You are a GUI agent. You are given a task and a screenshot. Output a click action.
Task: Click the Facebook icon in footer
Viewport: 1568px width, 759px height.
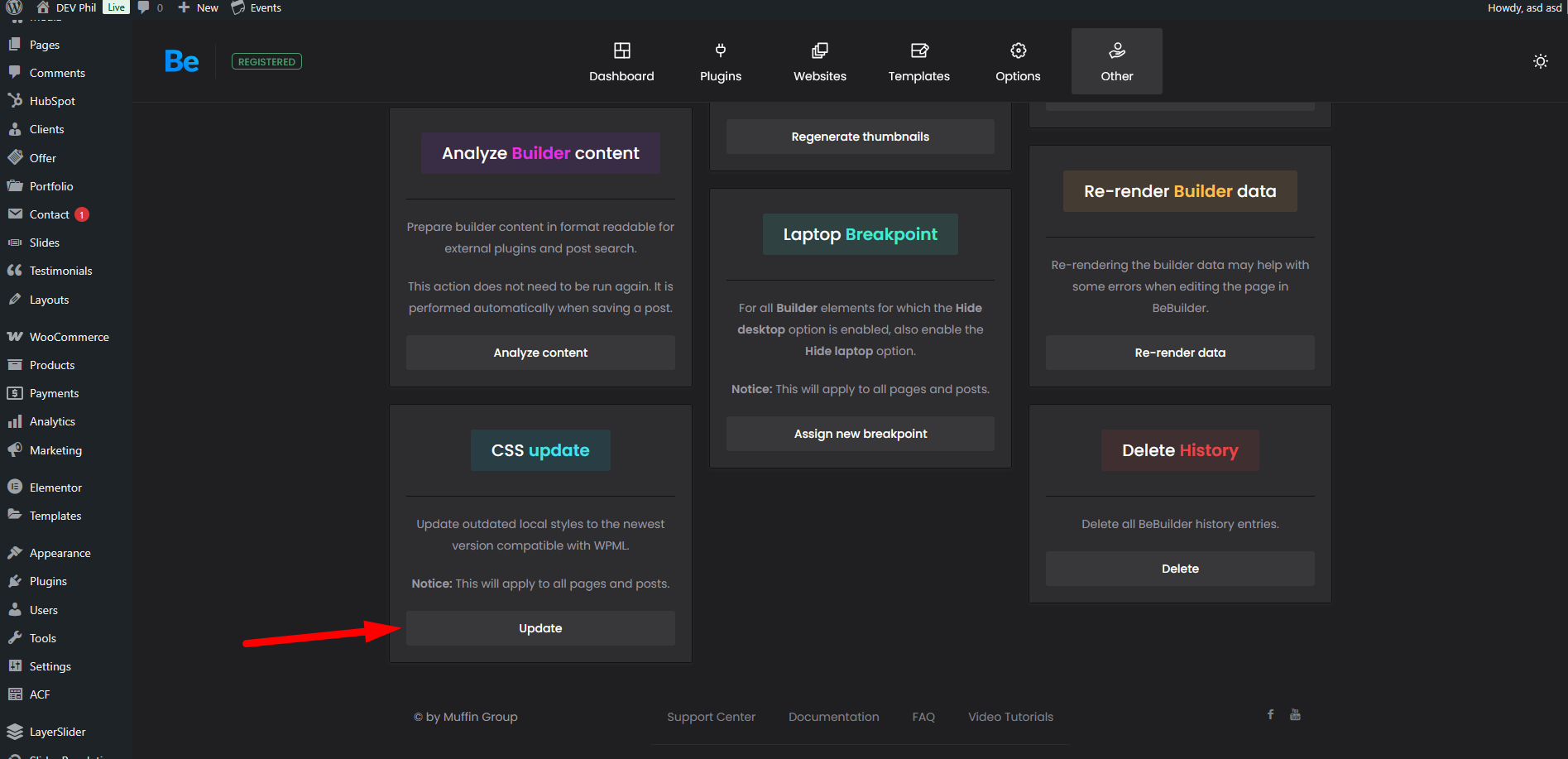click(1270, 714)
